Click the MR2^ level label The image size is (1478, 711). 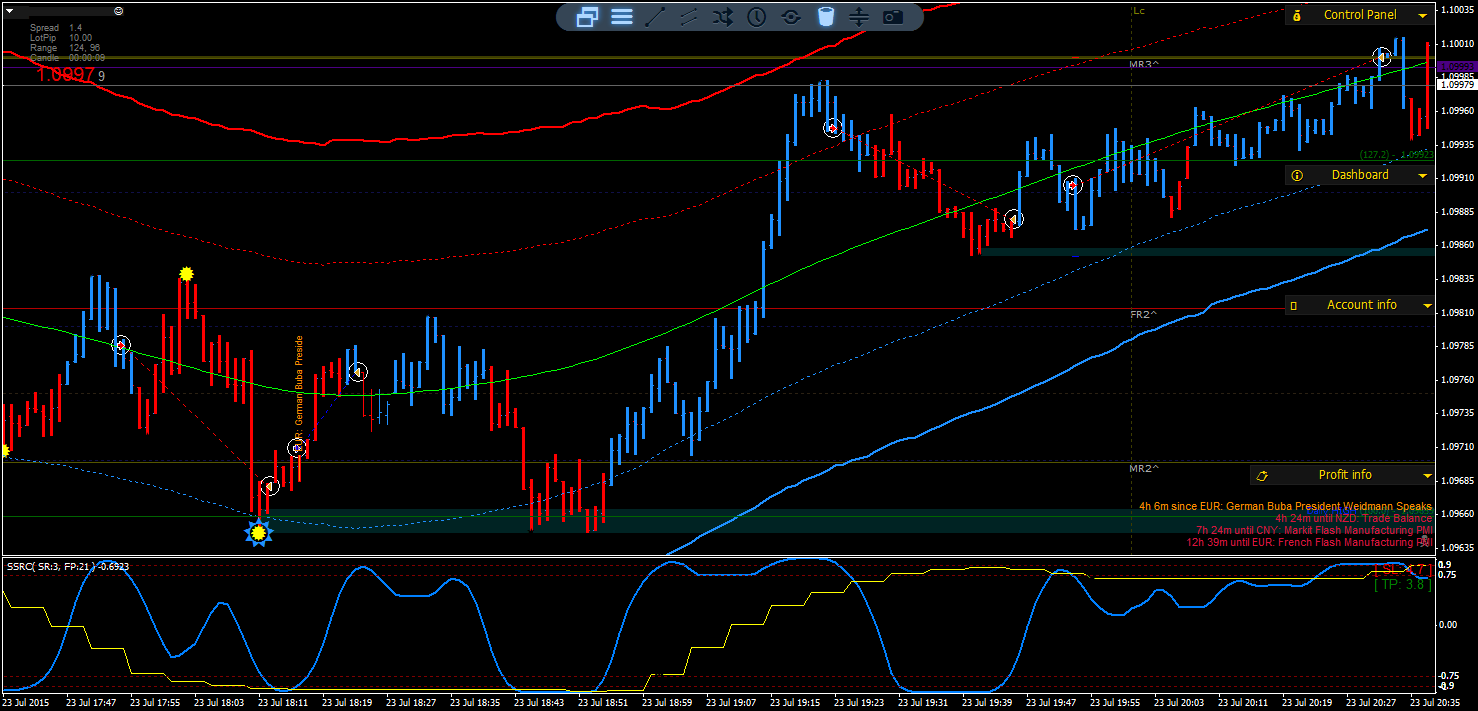tap(1144, 468)
